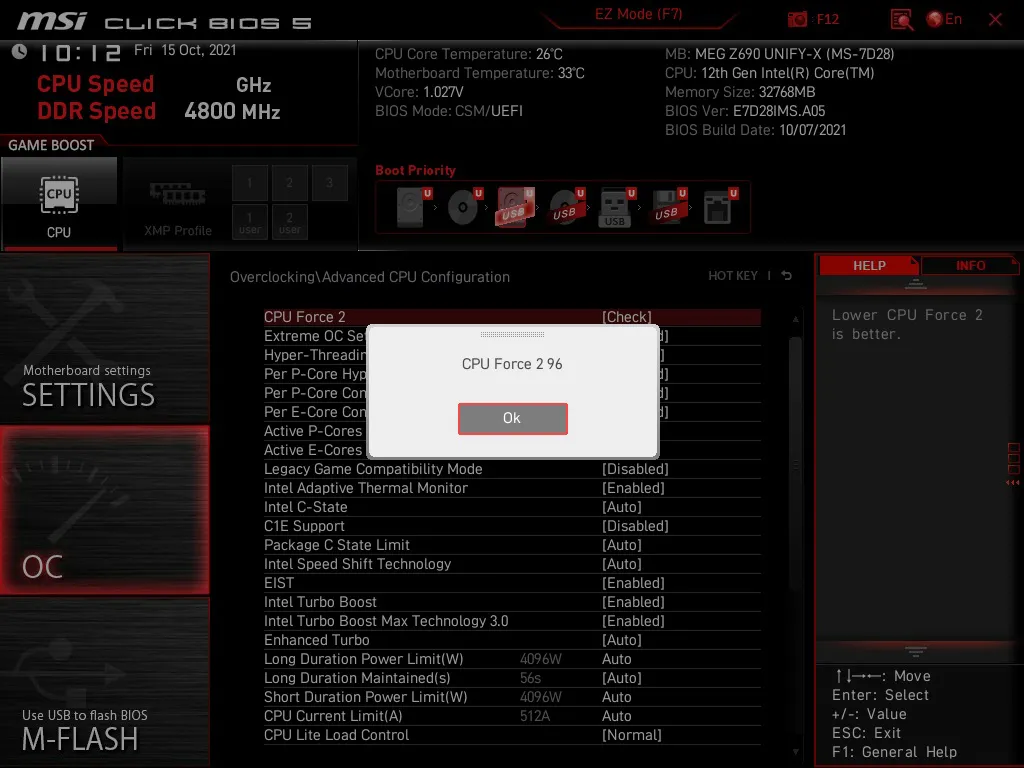The width and height of the screenshot is (1024, 768).
Task: Take a screenshot with the F12 camera icon
Action: (797, 19)
